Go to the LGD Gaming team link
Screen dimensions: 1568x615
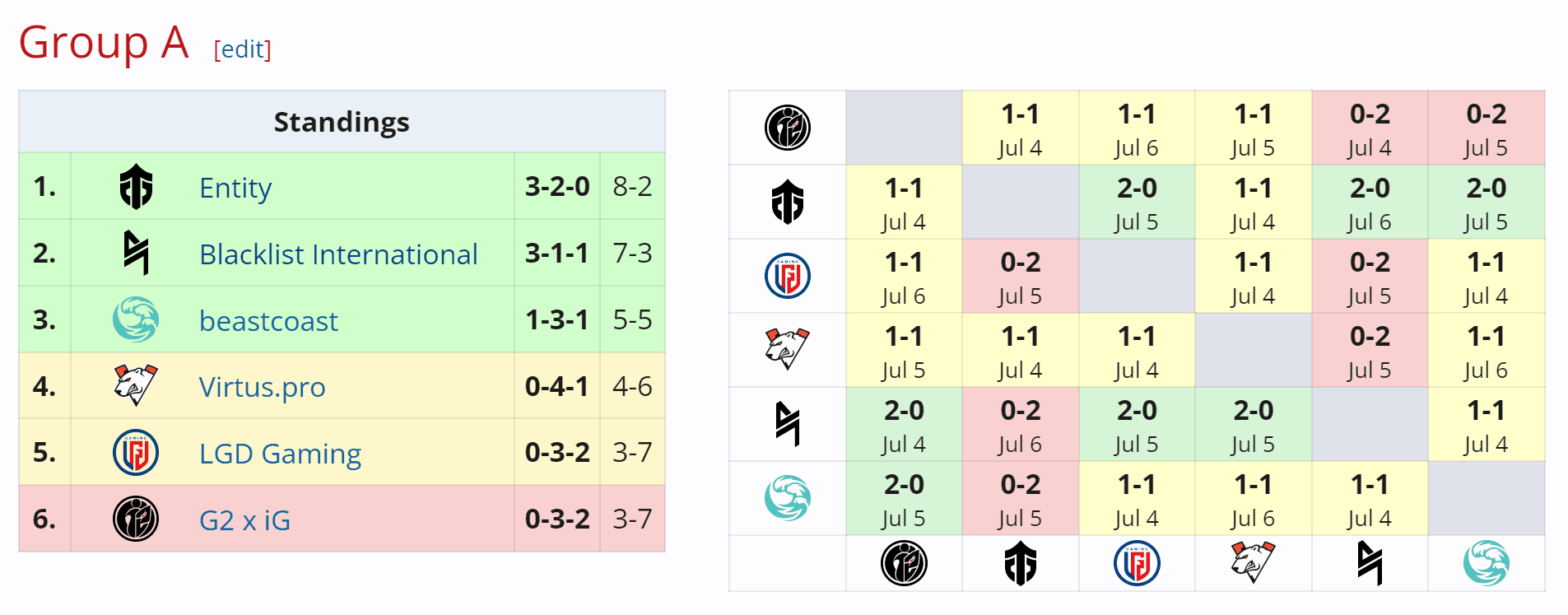pyautogui.click(x=280, y=454)
